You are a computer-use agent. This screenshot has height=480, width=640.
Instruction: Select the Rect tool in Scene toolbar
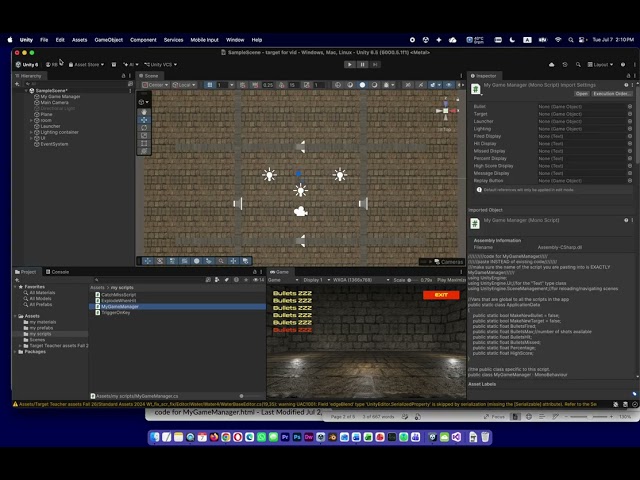tap(144, 143)
